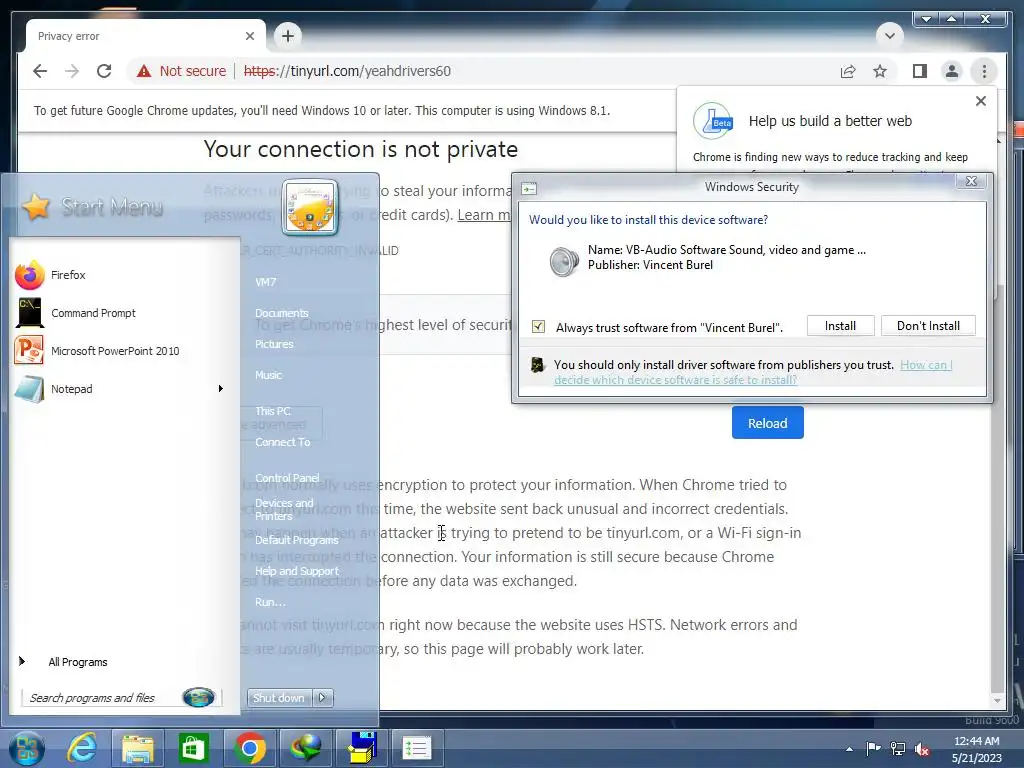Click the user account picture
This screenshot has width=1024, height=768.
coord(310,207)
